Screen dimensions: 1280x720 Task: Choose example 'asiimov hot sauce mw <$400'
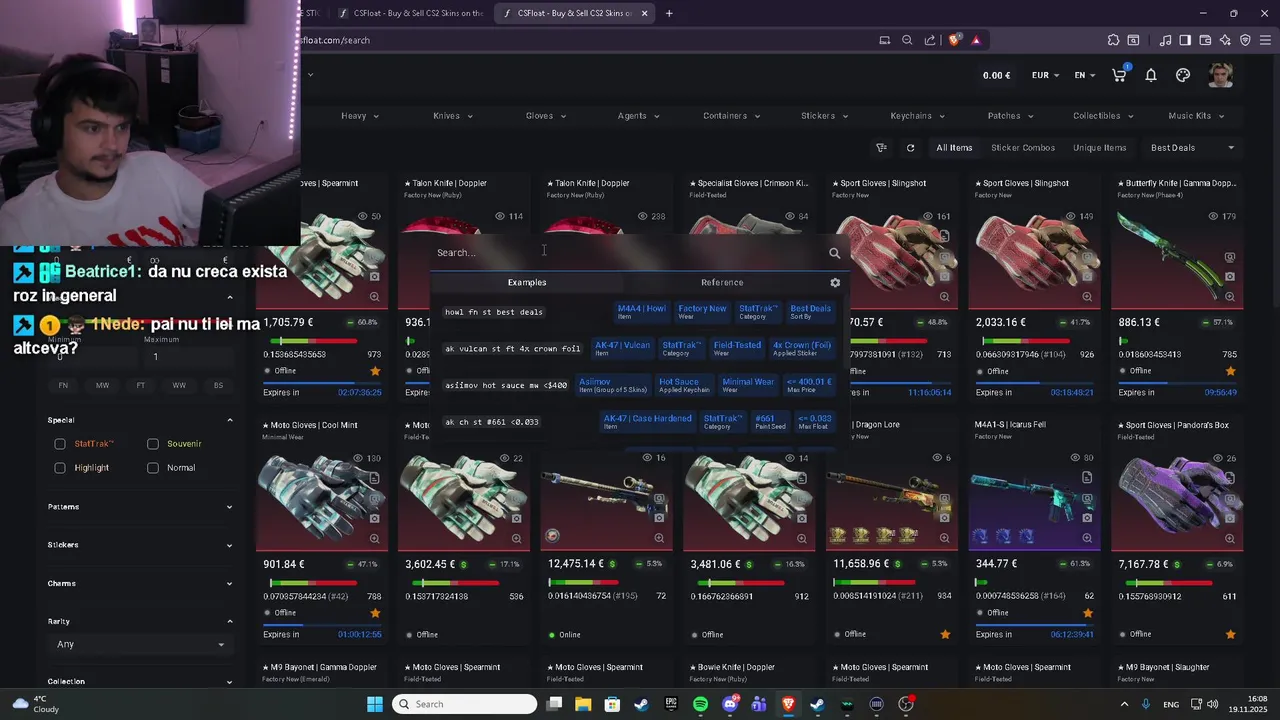(505, 385)
